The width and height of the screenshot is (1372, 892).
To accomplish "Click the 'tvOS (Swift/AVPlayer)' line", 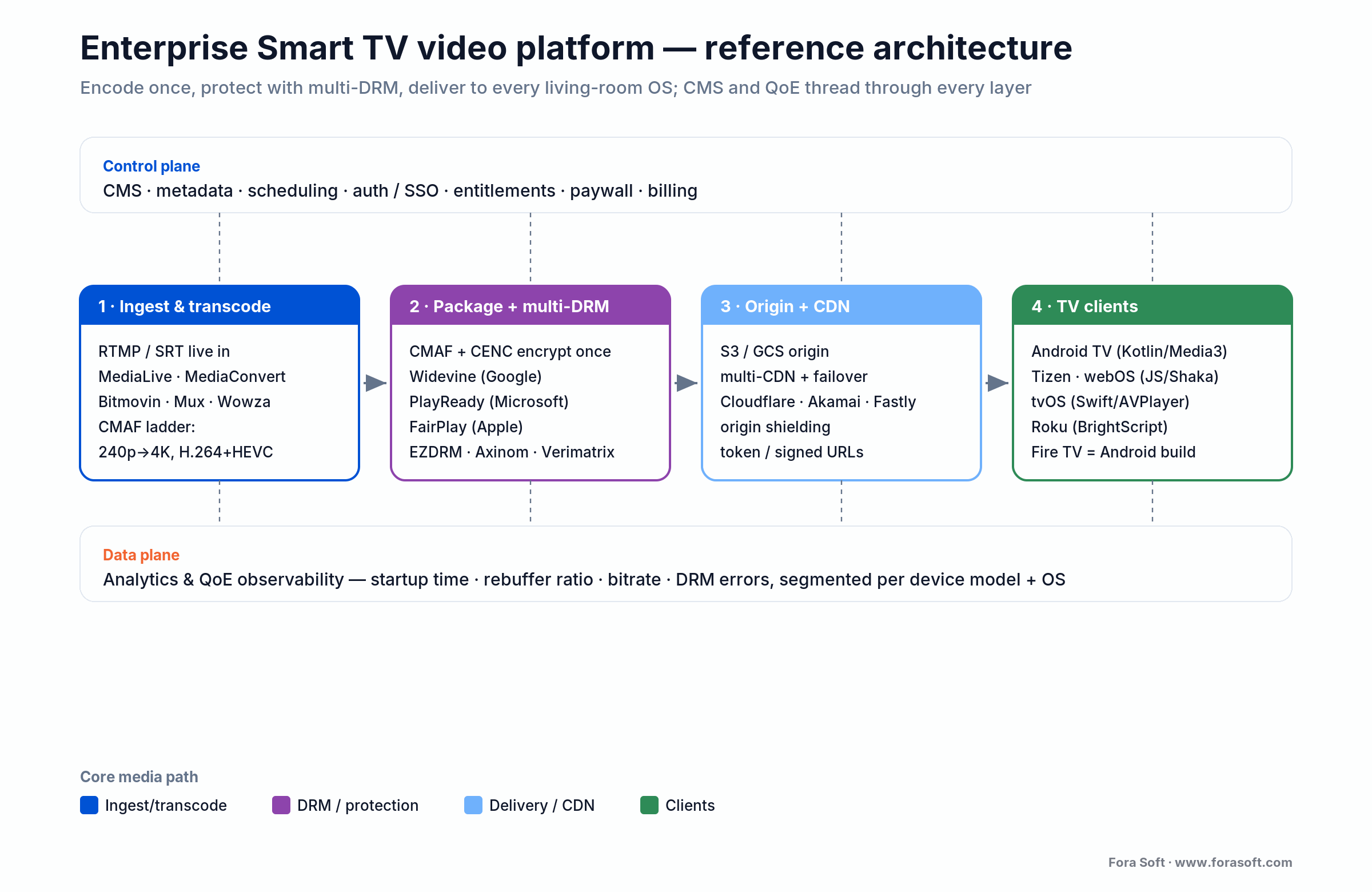I will point(1110,401).
